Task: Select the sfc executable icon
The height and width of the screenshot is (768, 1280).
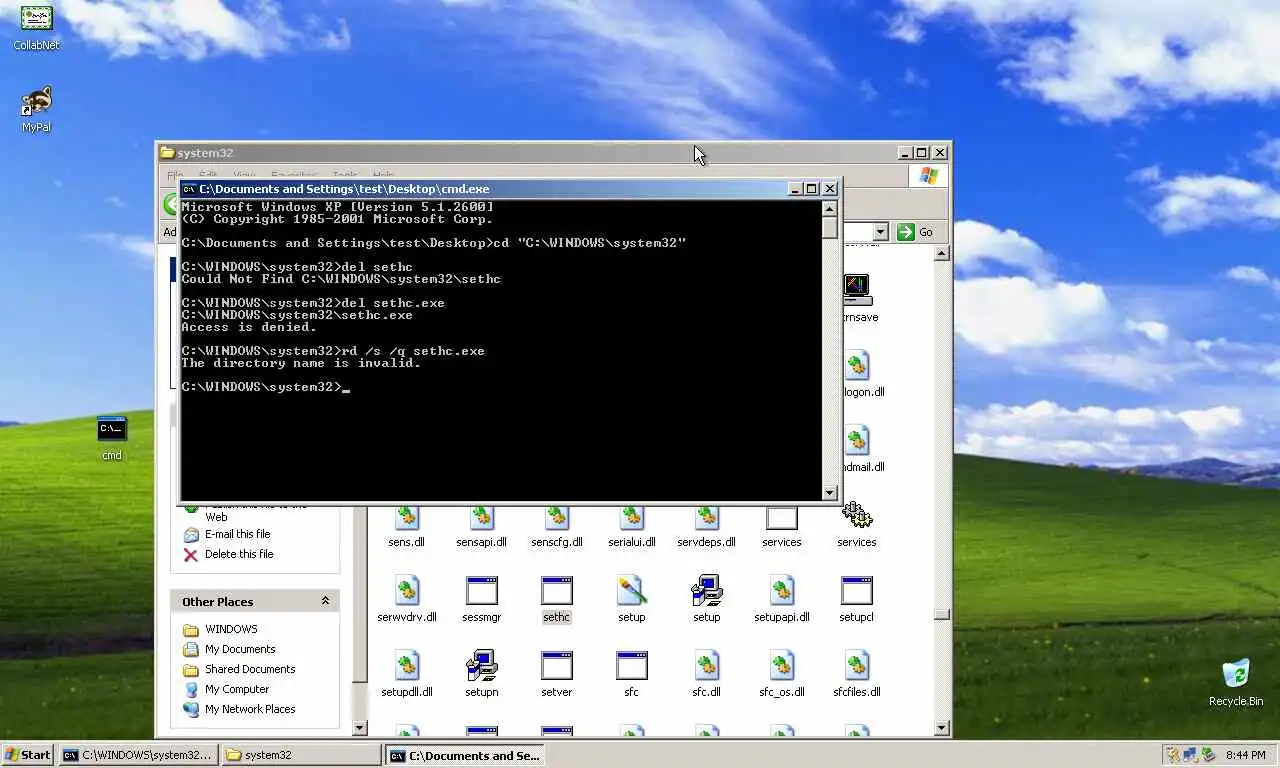Action: point(632,674)
